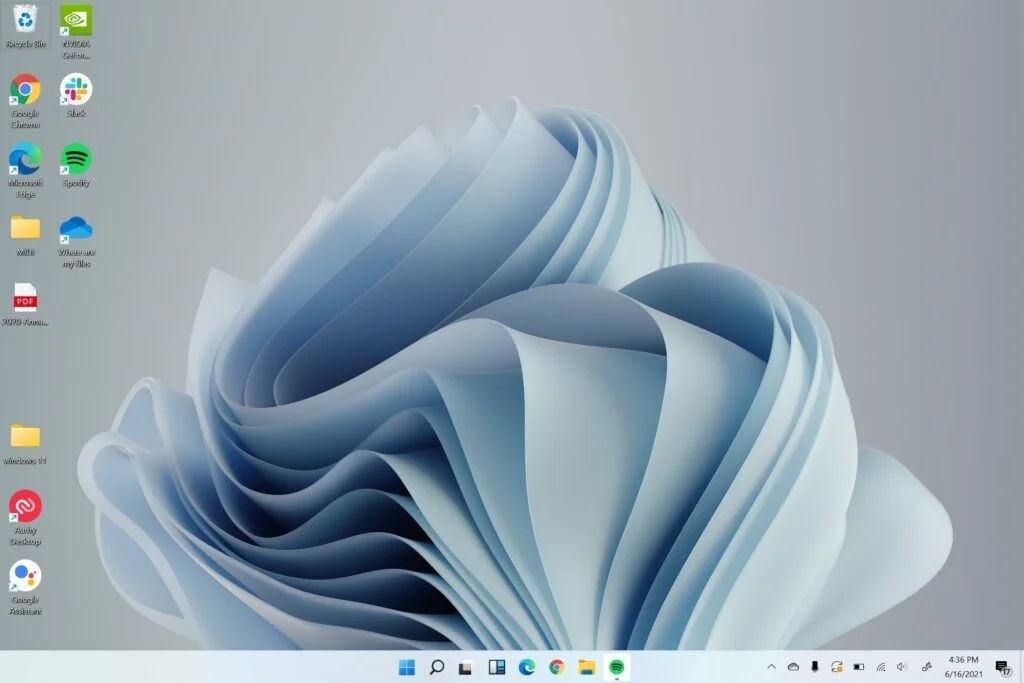Open Task View from the taskbar

[466, 667]
